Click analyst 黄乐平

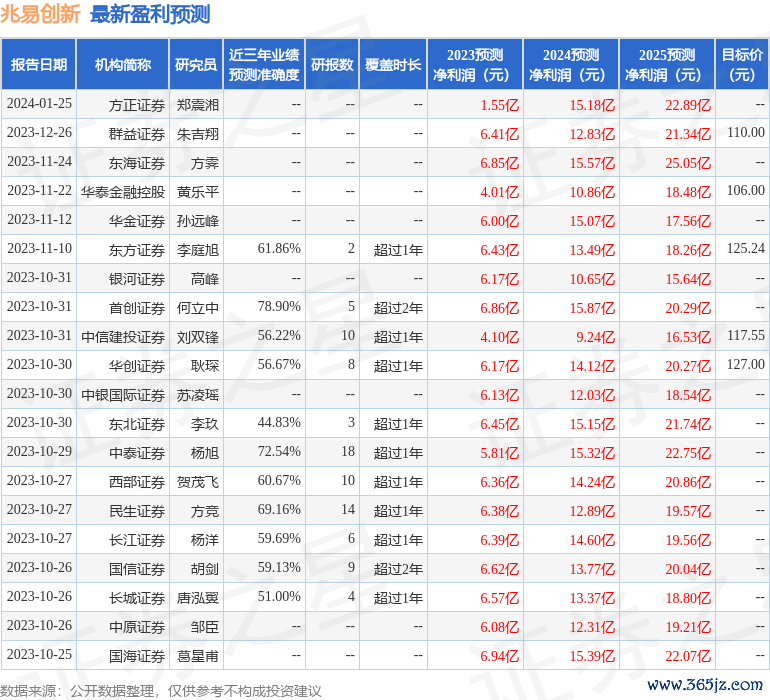pos(197,192)
